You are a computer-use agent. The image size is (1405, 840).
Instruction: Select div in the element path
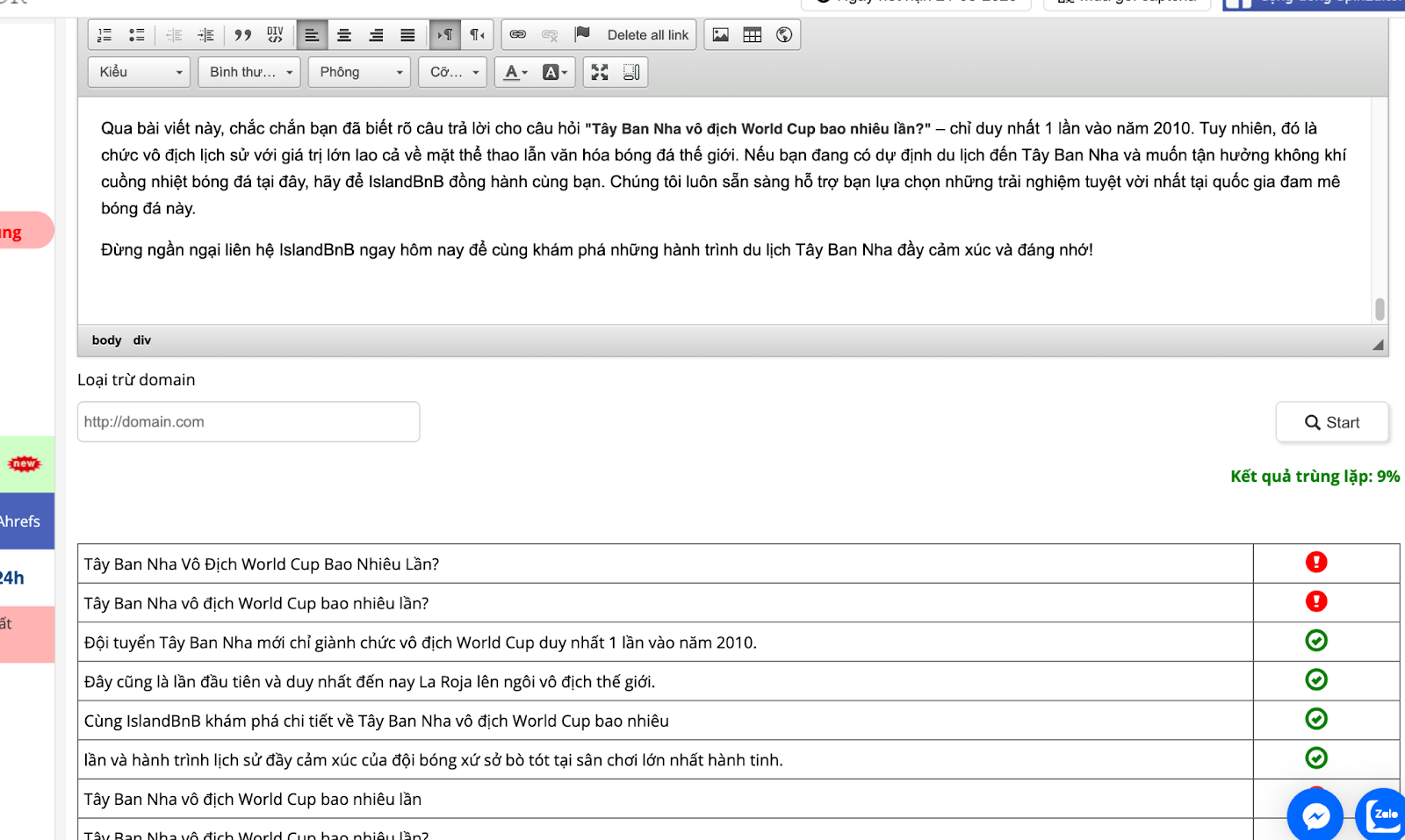click(142, 341)
